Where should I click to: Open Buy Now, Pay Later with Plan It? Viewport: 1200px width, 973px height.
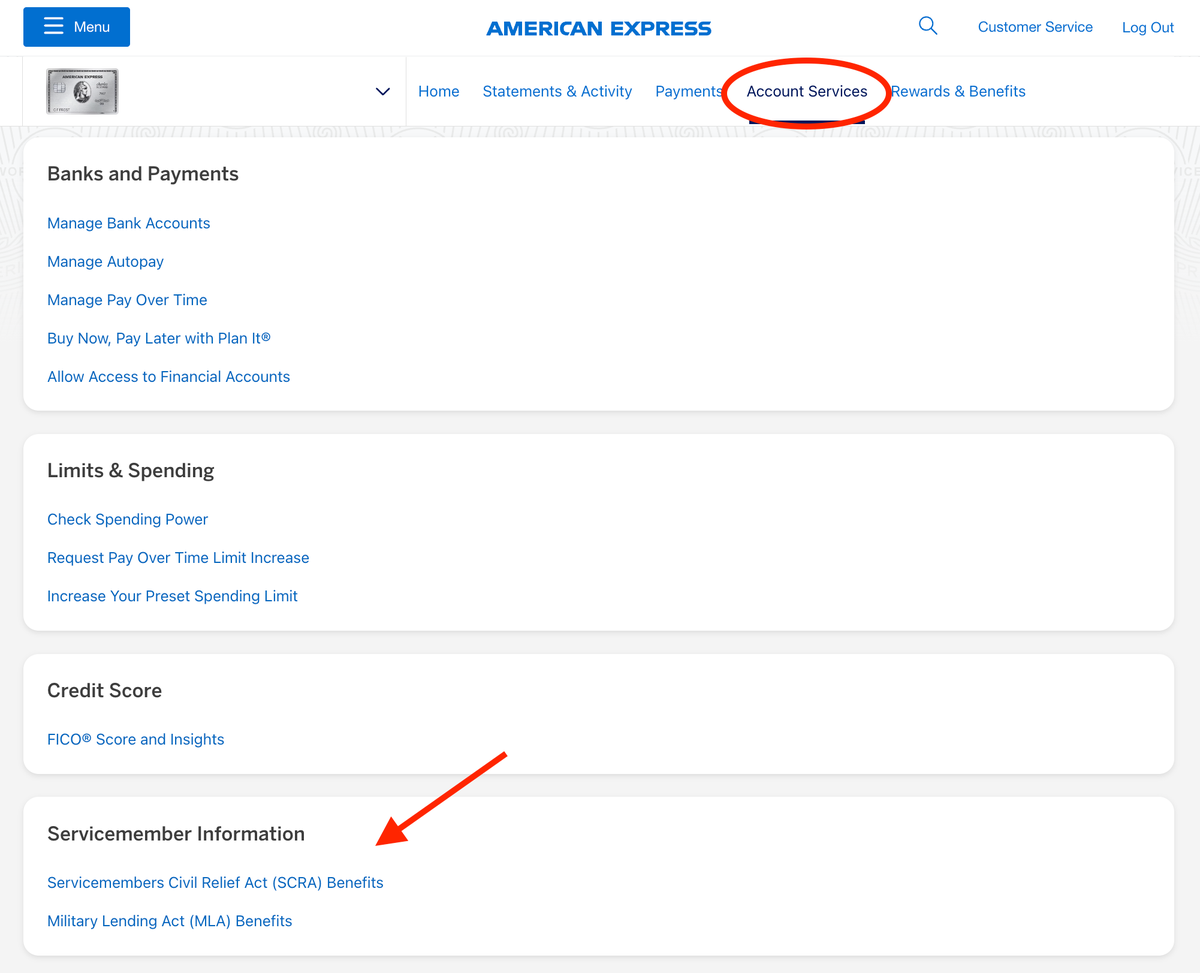click(x=158, y=338)
